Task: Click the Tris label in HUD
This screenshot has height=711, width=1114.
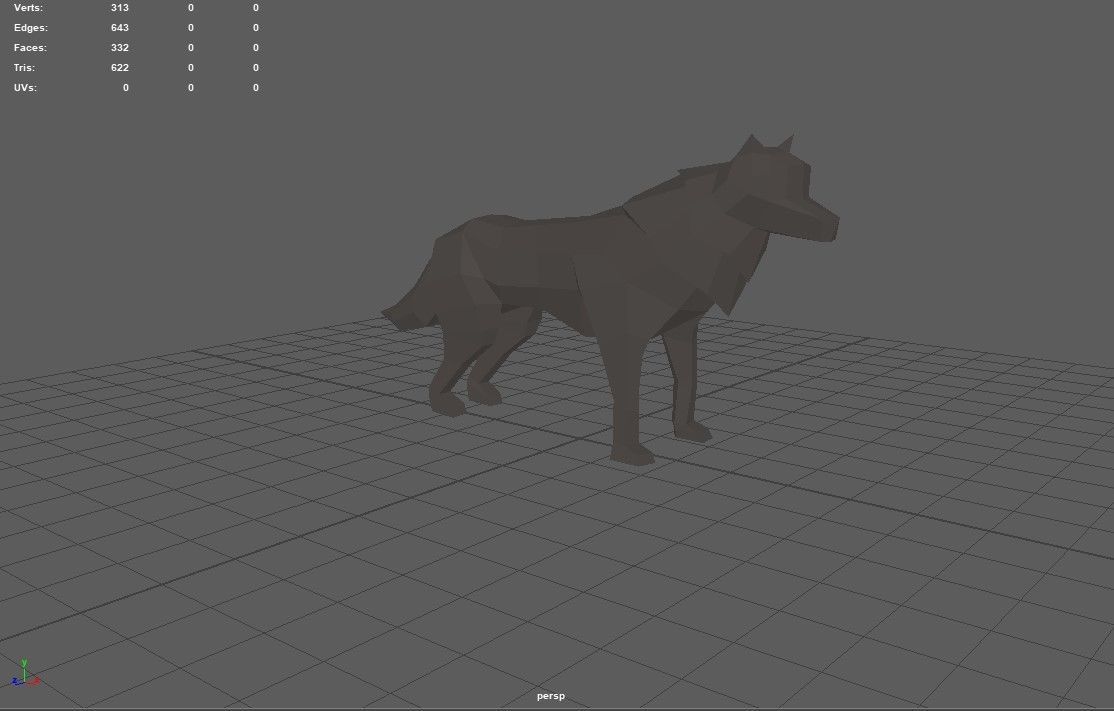Action: pyautogui.click(x=24, y=67)
